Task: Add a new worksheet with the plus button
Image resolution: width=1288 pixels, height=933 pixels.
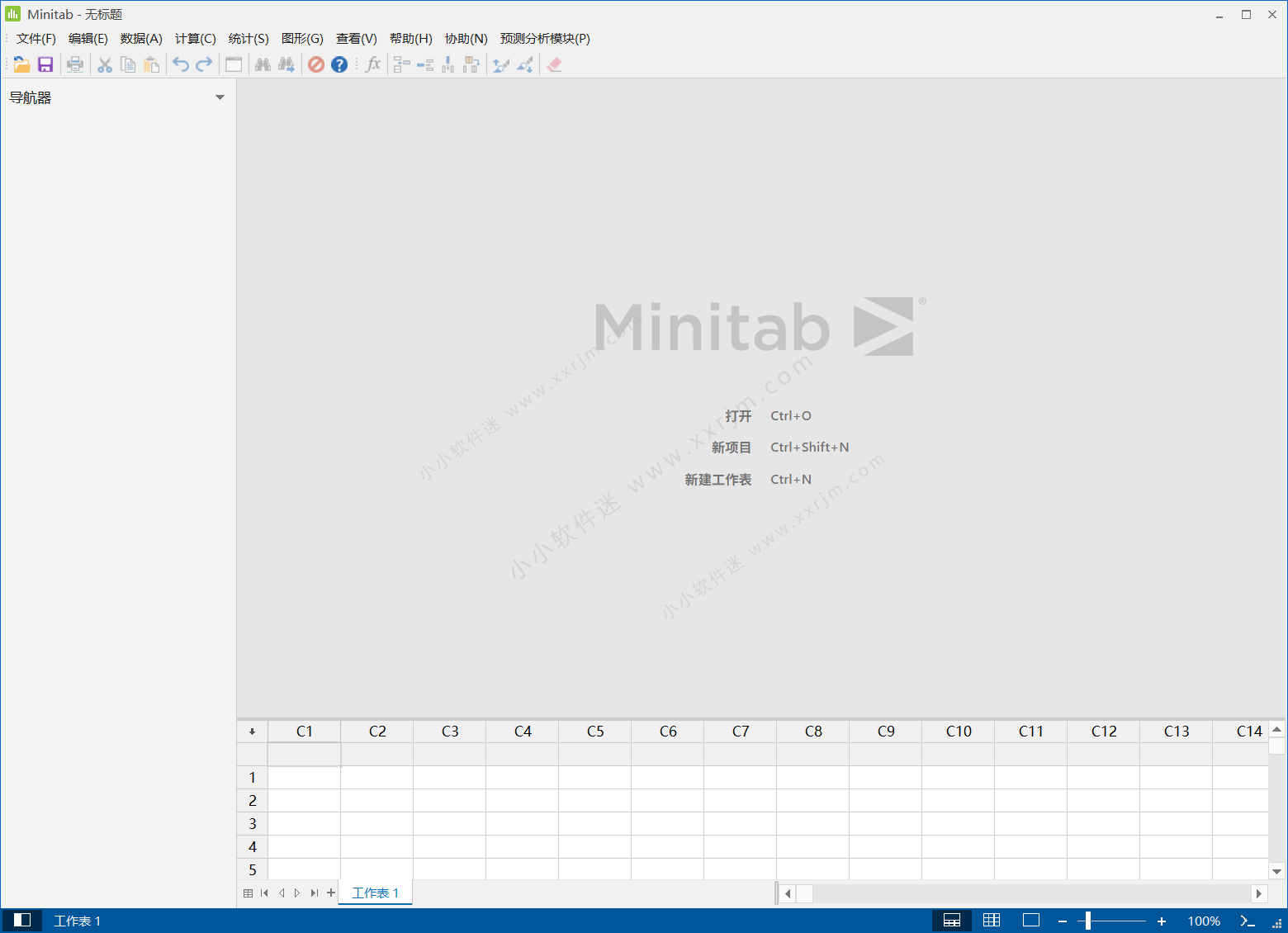Action: point(331,893)
